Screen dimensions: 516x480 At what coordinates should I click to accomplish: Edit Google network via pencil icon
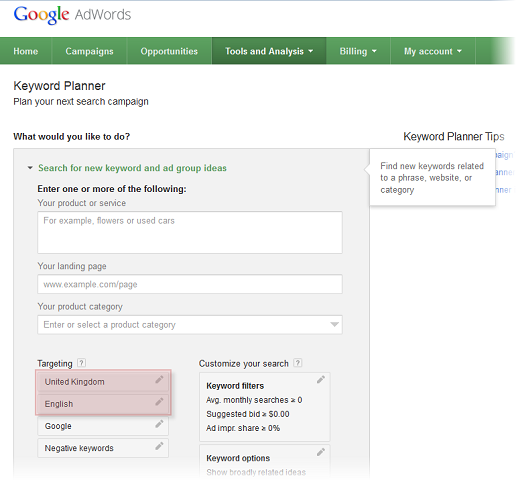click(x=159, y=424)
